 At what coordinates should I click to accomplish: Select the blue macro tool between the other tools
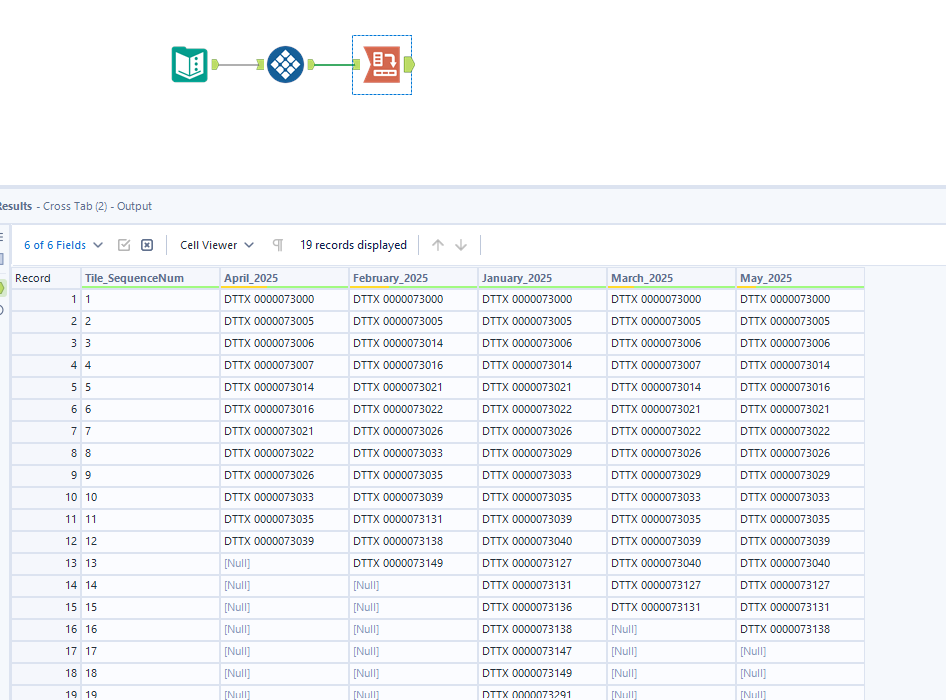point(285,64)
